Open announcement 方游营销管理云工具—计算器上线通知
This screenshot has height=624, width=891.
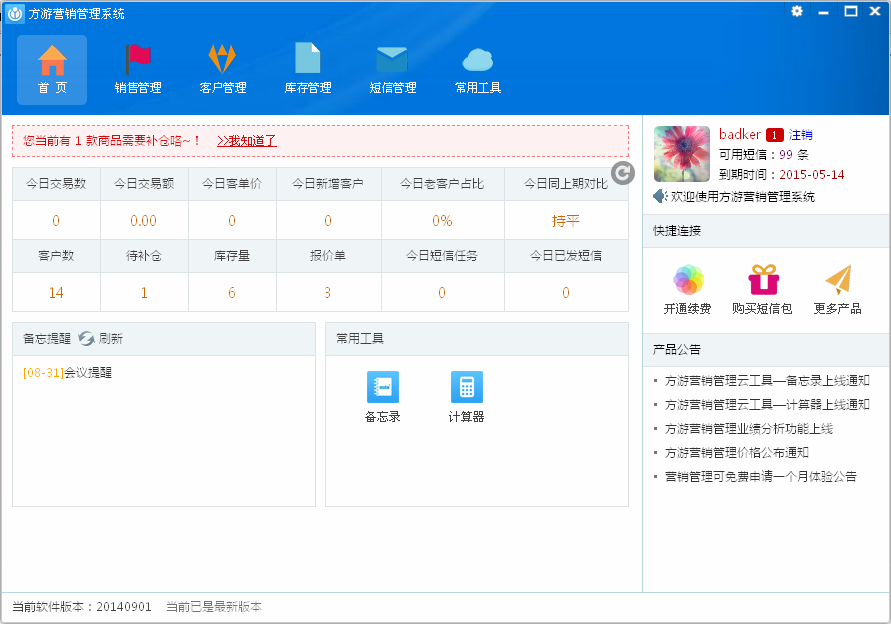(767, 405)
